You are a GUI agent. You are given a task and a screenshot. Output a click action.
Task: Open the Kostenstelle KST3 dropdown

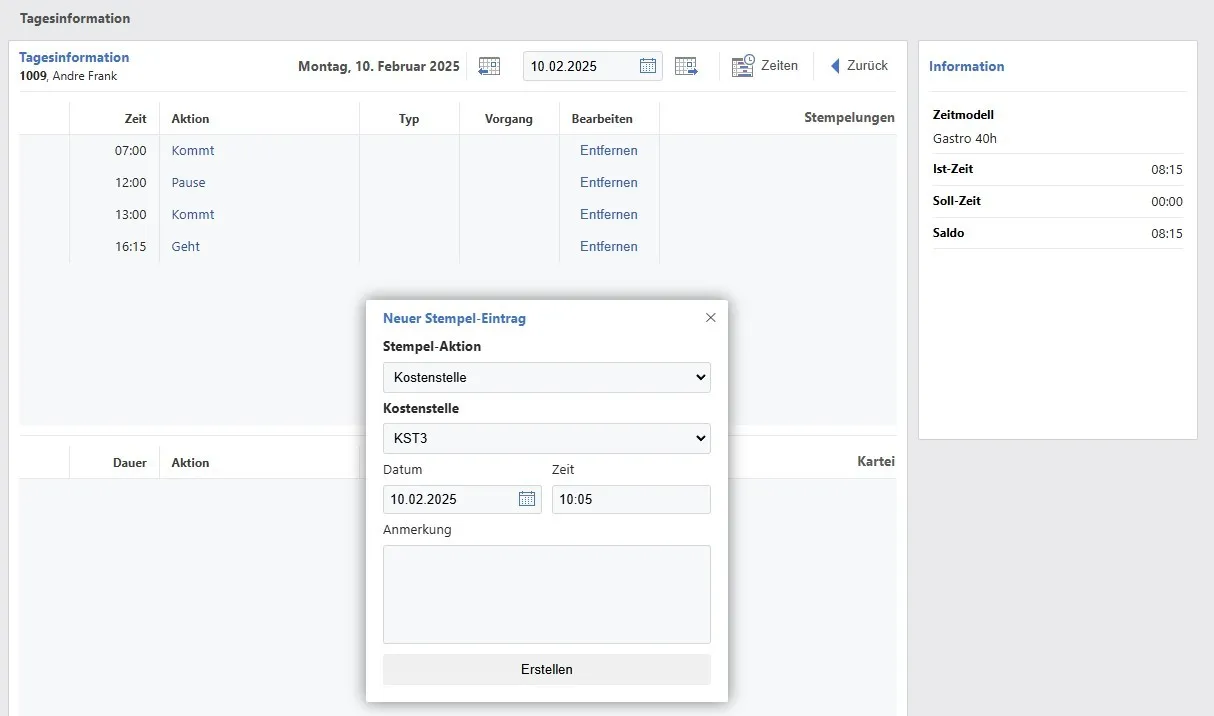547,438
